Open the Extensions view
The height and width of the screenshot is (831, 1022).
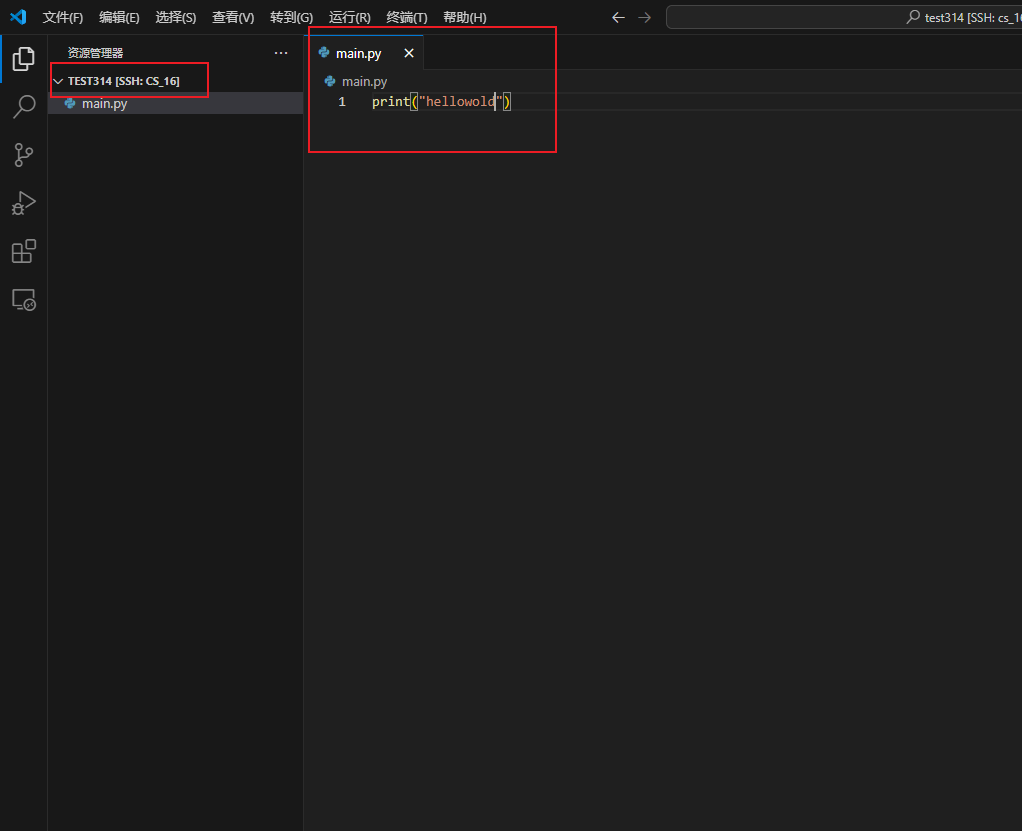click(23, 252)
